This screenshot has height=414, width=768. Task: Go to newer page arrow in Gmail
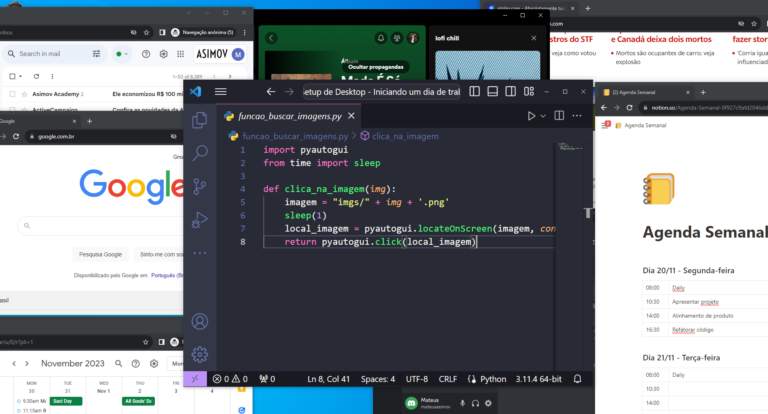point(214,76)
